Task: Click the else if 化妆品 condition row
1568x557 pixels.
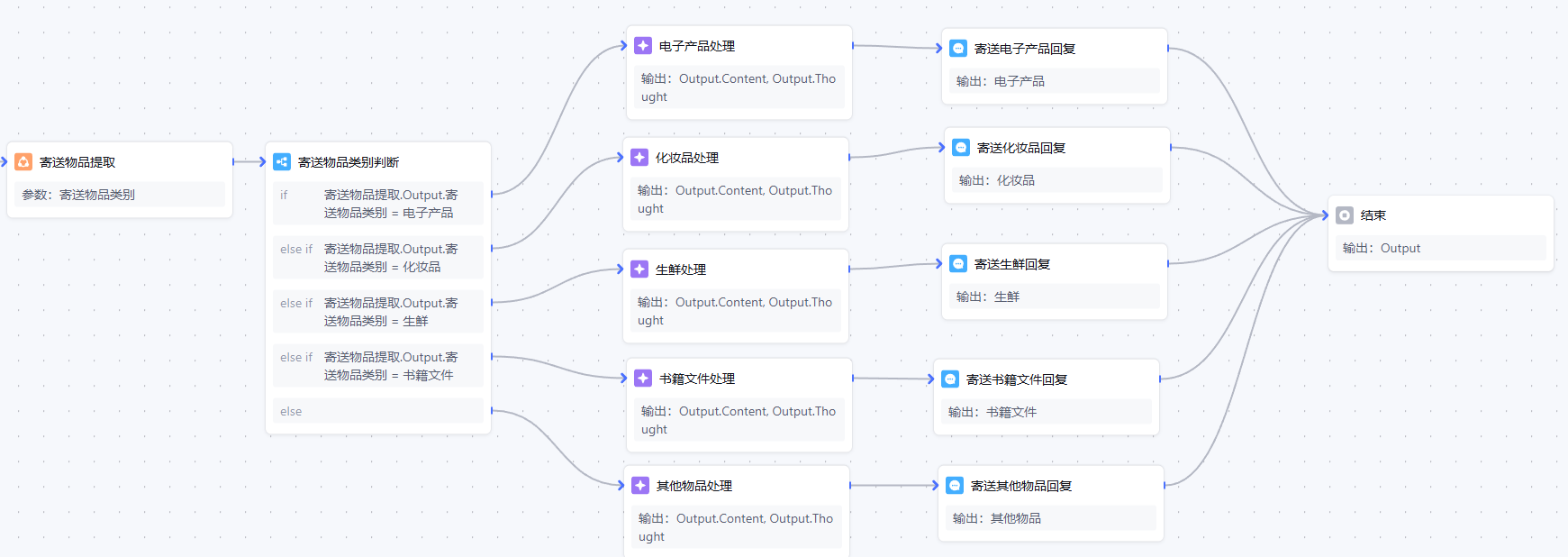Action: point(378,258)
